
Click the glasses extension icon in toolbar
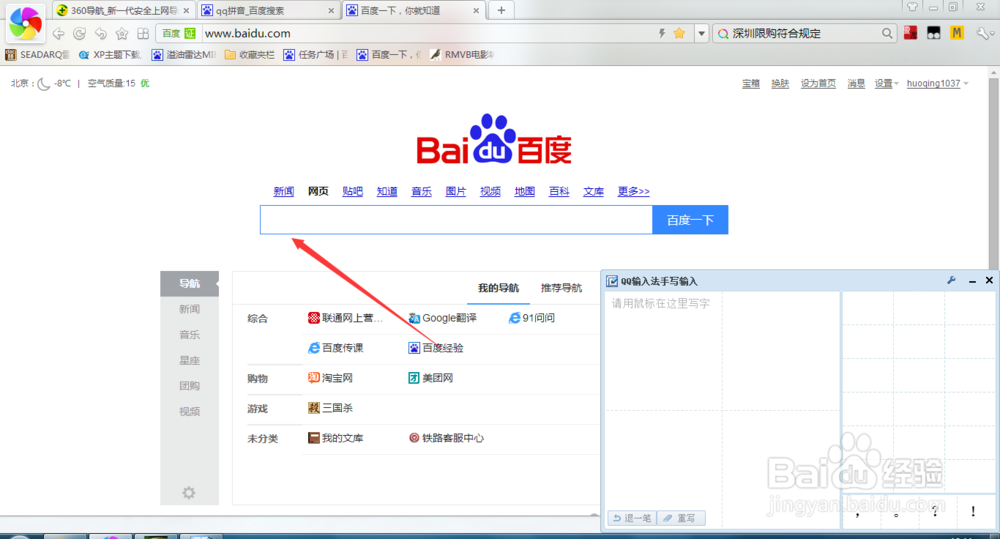tap(934, 33)
